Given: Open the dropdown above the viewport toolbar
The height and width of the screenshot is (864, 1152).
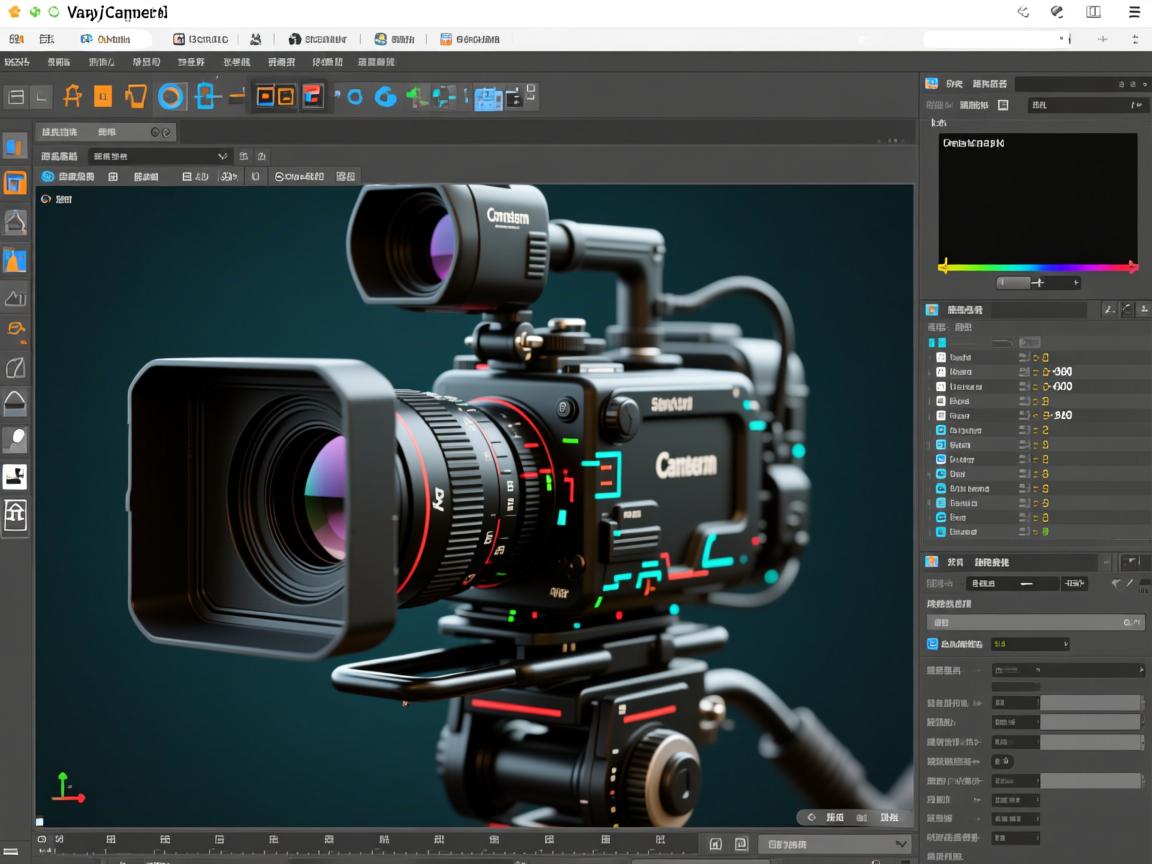Looking at the screenshot, I should [x=160, y=156].
